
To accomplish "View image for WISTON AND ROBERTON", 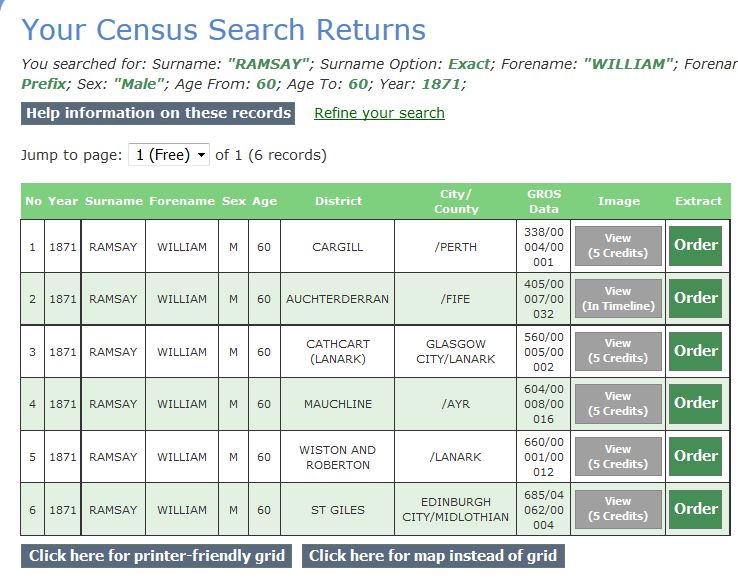I will tap(618, 457).
